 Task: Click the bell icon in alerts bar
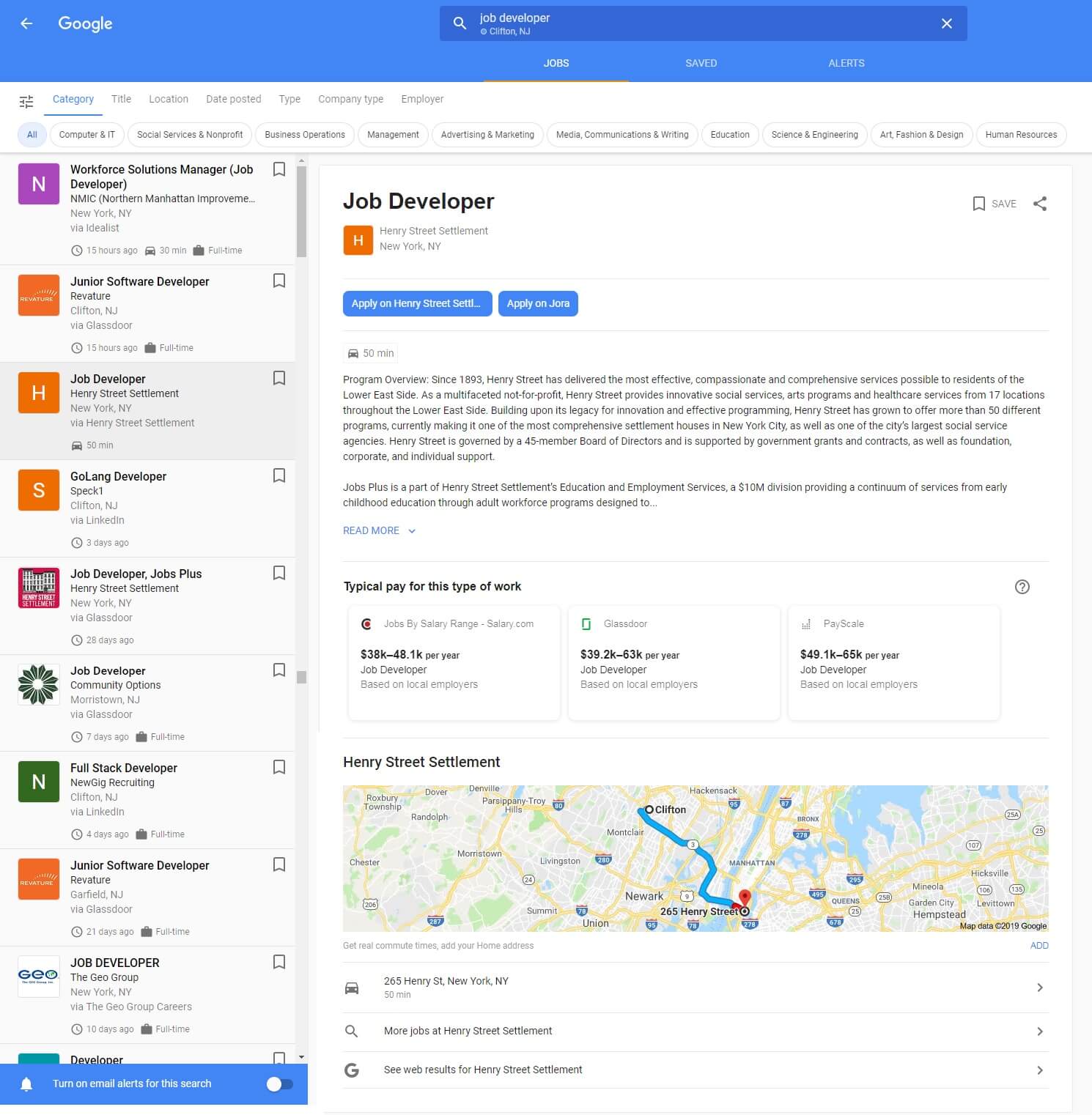pyautogui.click(x=26, y=1083)
